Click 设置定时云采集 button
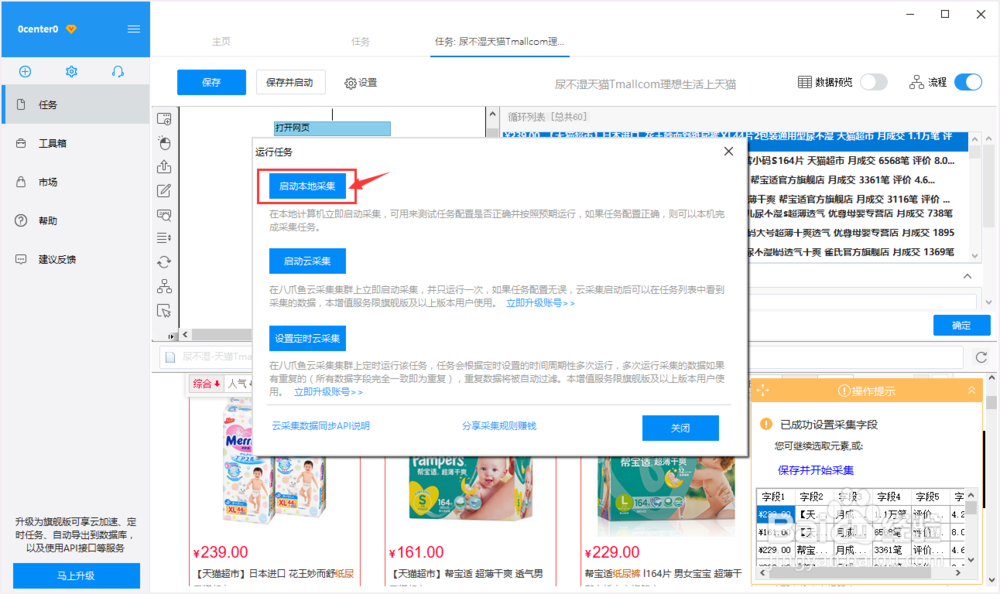The height and width of the screenshot is (594, 1000). point(307,338)
